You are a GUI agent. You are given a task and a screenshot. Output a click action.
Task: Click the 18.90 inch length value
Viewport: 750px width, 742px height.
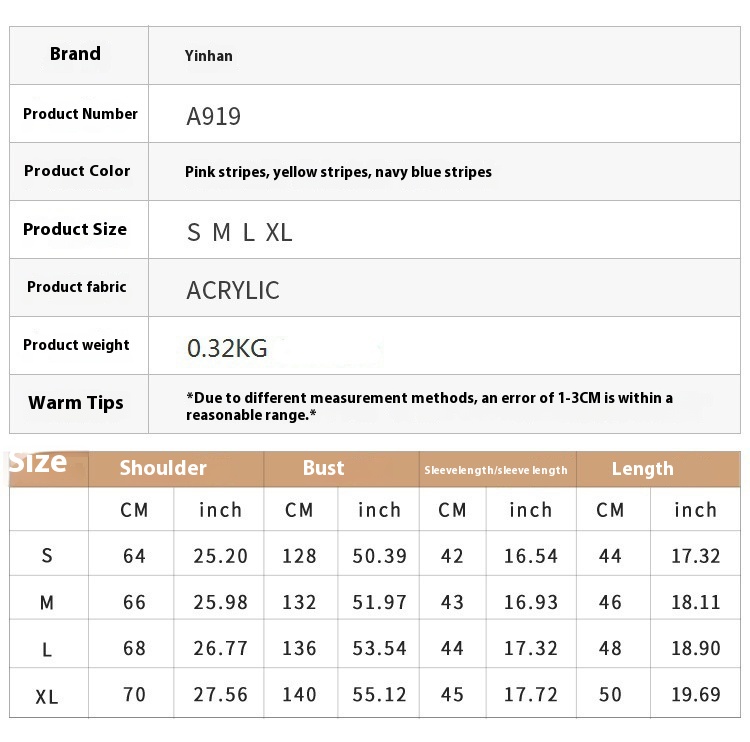(695, 648)
